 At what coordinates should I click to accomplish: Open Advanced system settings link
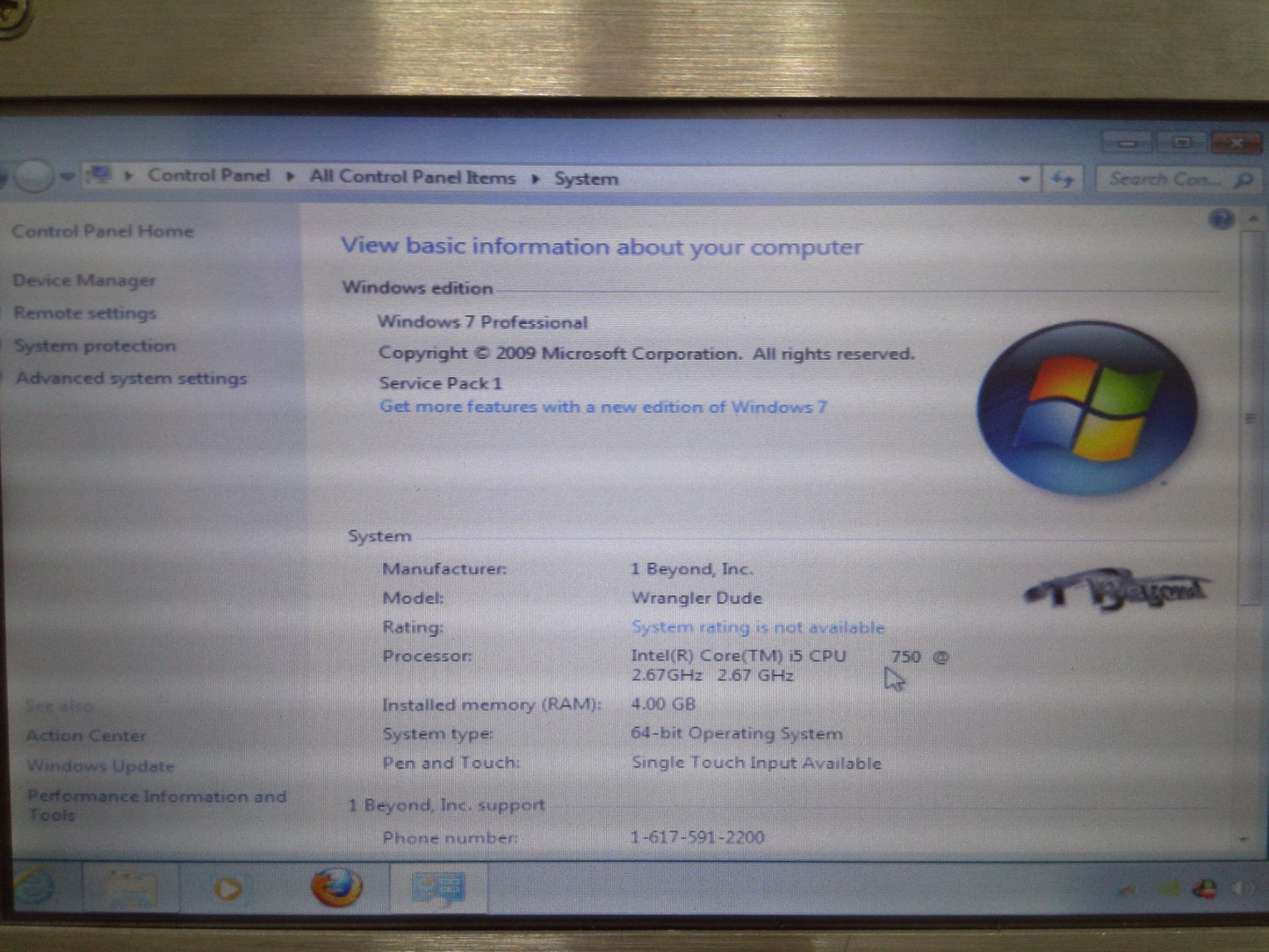(x=131, y=379)
